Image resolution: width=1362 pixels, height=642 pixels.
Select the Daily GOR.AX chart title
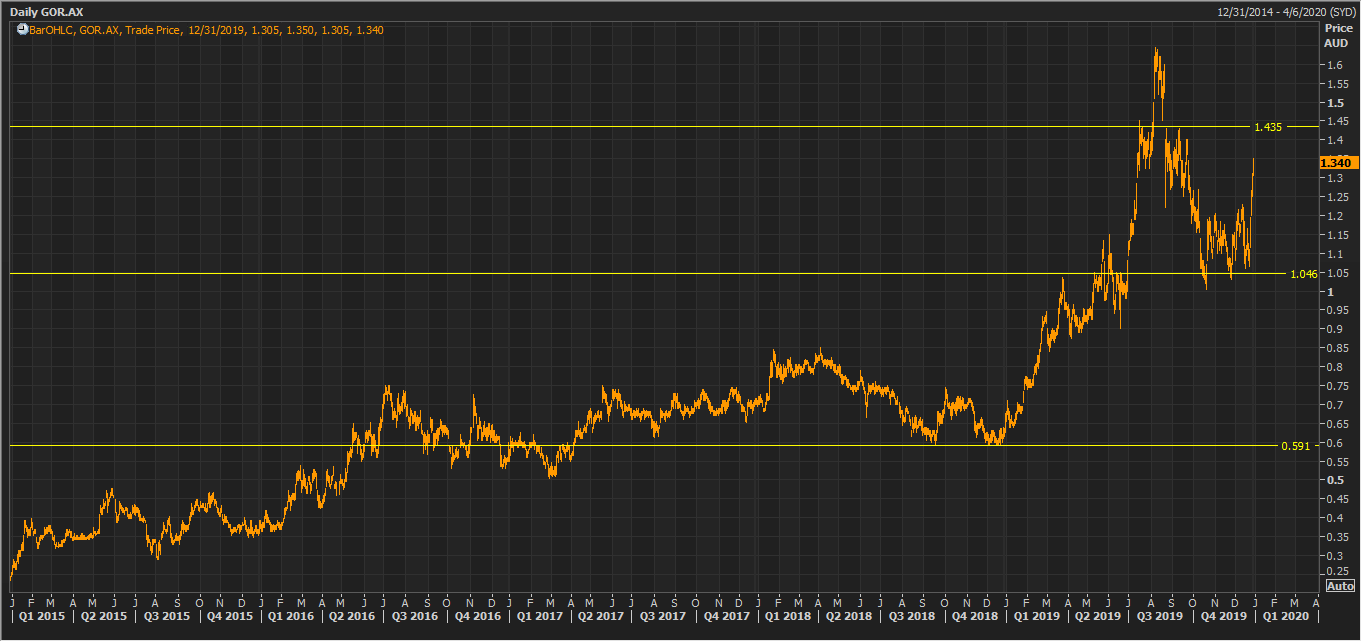point(46,11)
